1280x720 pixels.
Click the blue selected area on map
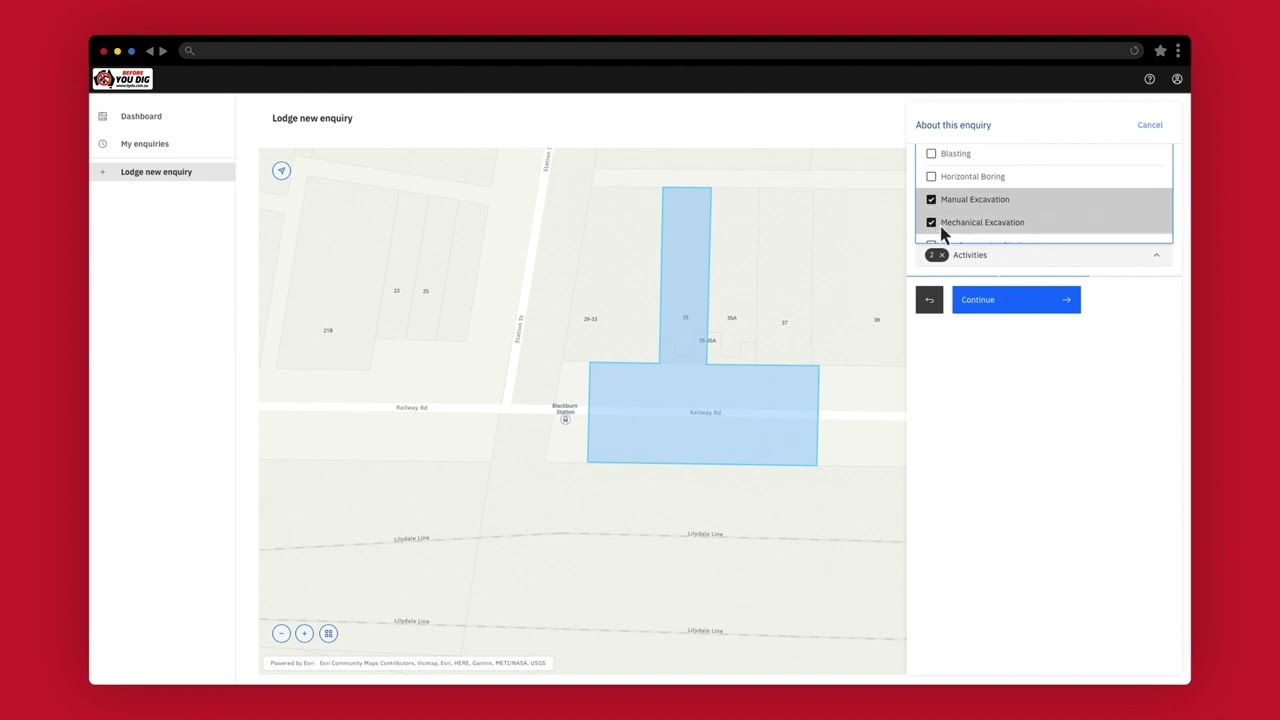(x=703, y=413)
